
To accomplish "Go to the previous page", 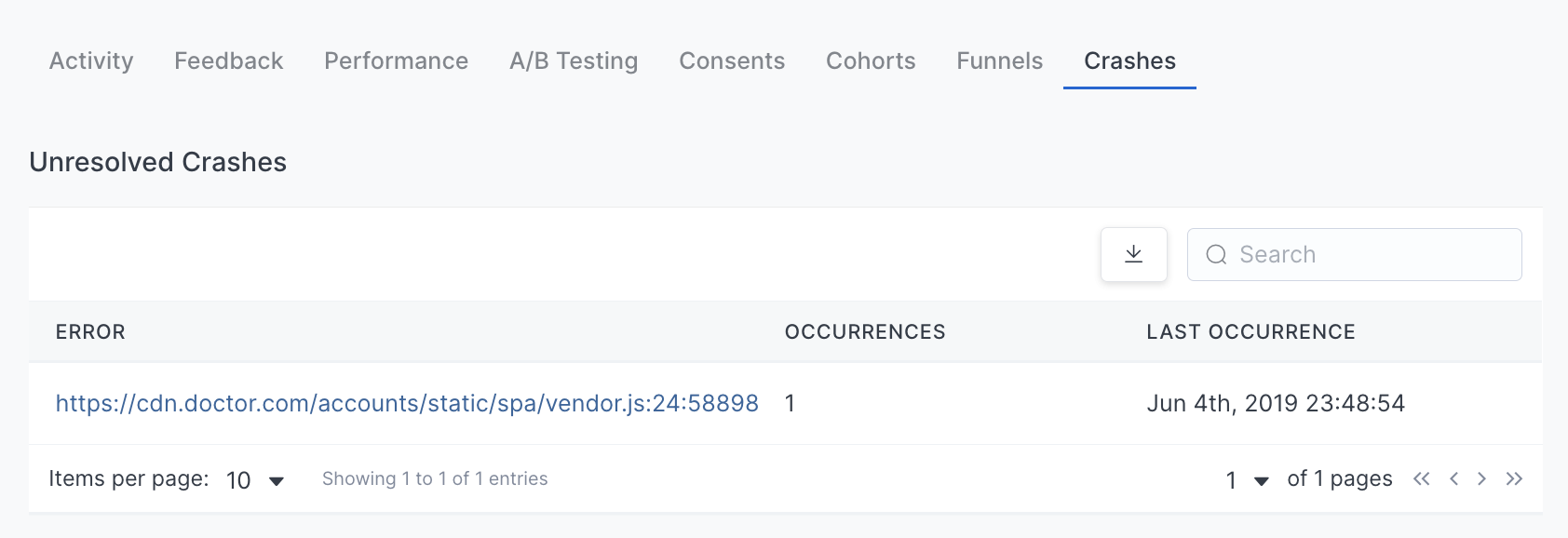I will [x=1453, y=478].
